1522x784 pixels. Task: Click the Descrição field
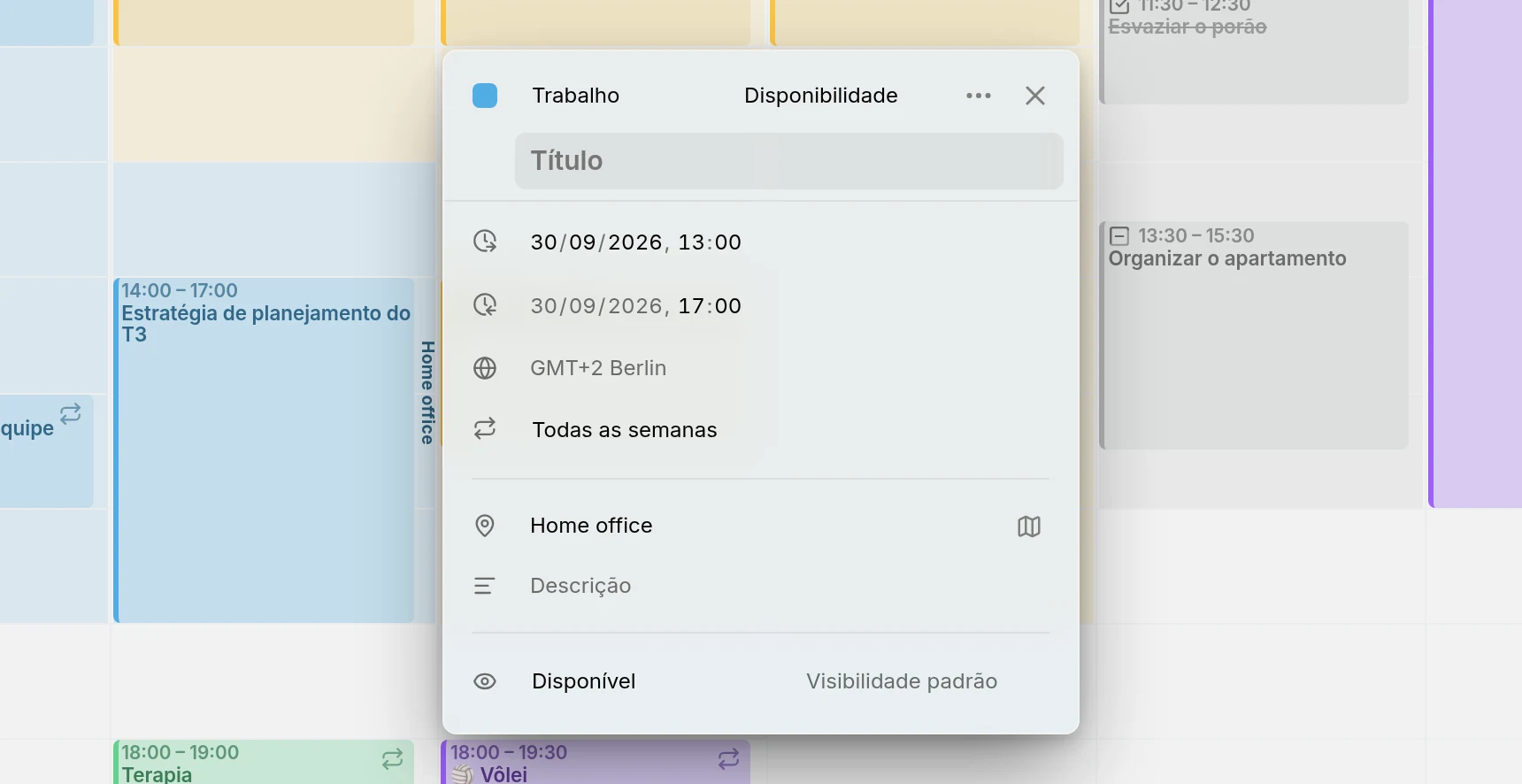coord(580,586)
